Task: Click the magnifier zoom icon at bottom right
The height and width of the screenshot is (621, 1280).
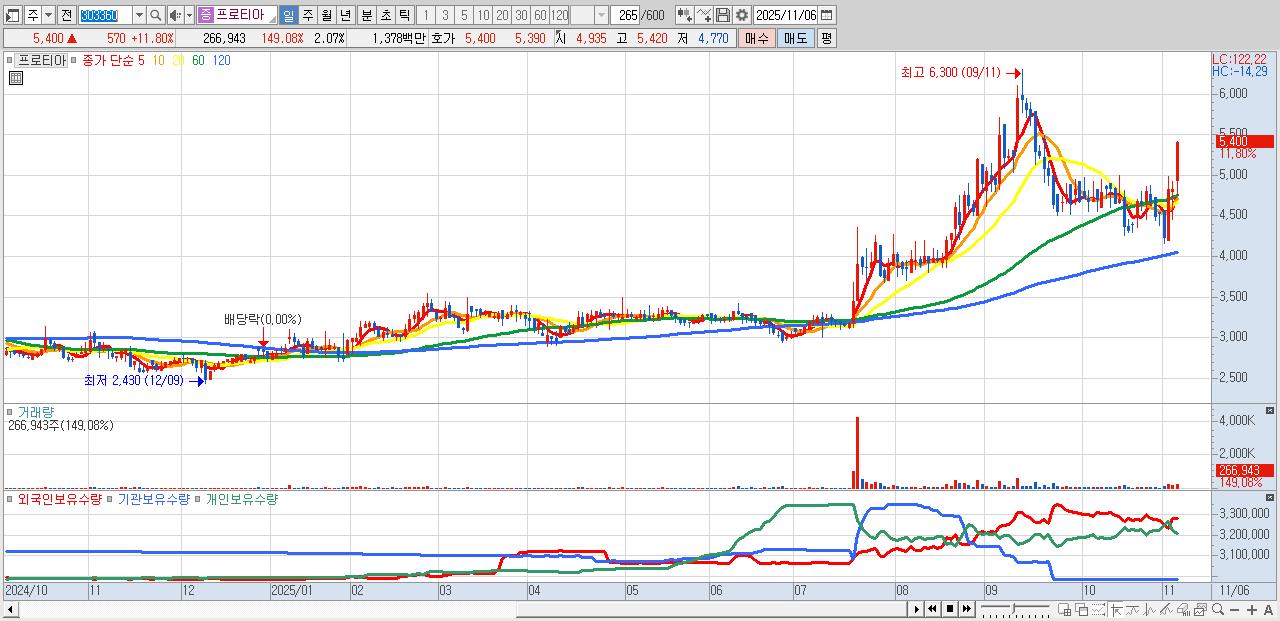Action: [1218, 610]
